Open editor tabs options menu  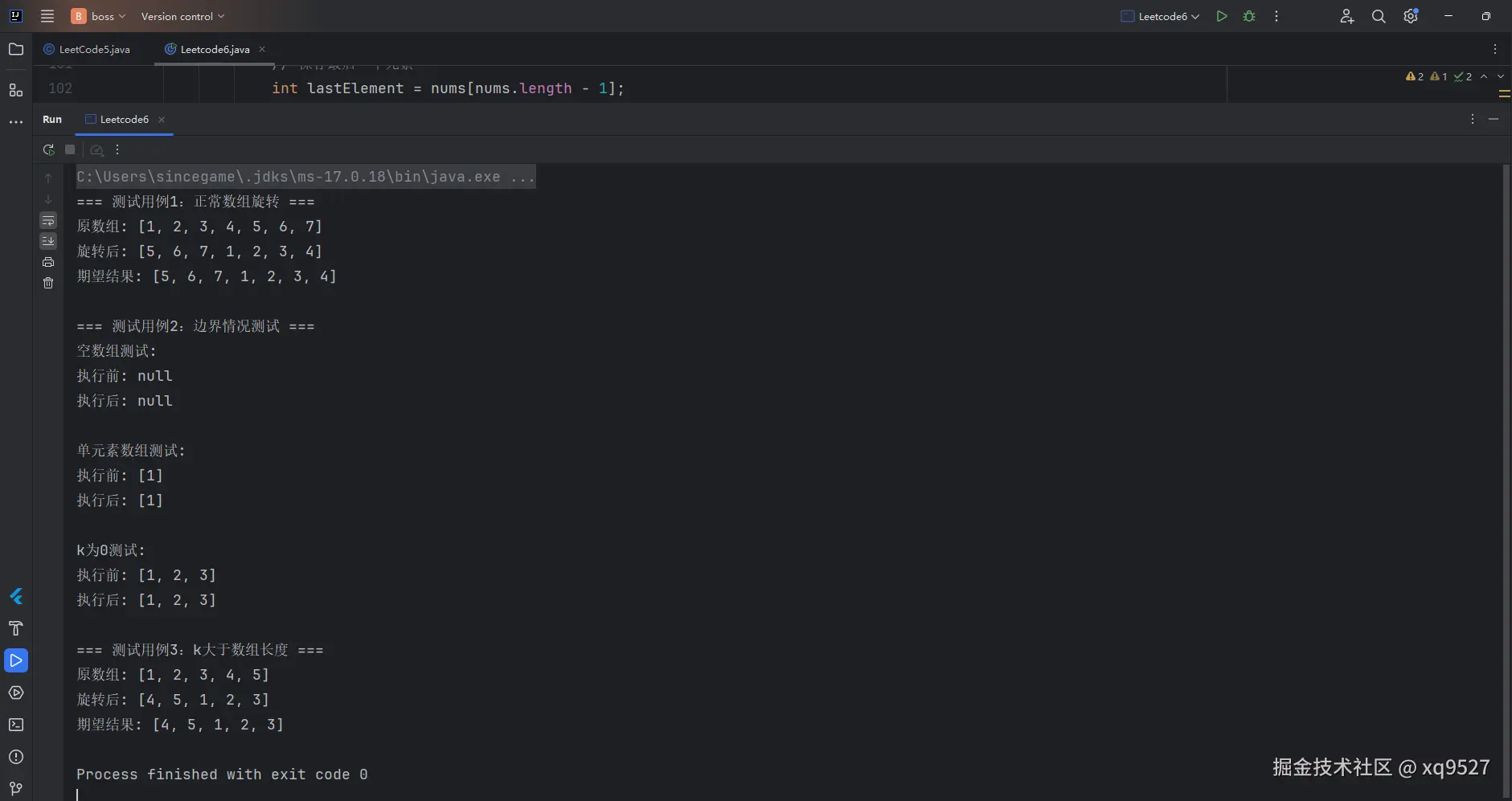click(1495, 49)
